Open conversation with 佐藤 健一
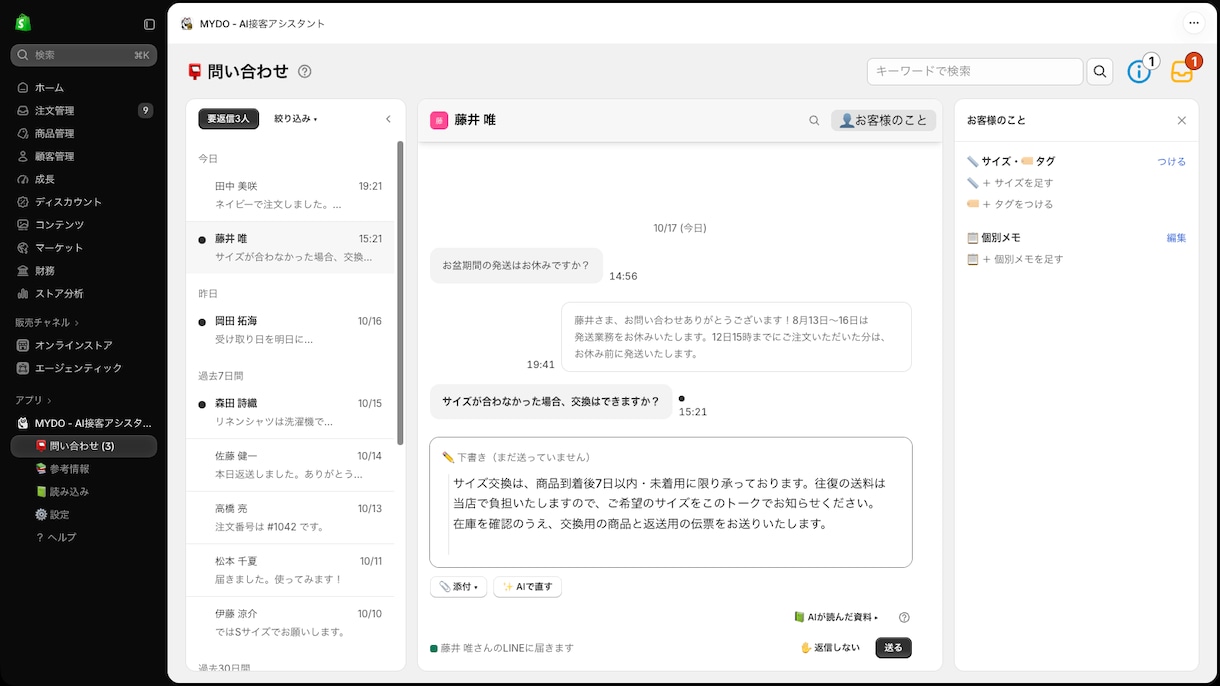Image resolution: width=1220 pixels, height=686 pixels. (291, 465)
